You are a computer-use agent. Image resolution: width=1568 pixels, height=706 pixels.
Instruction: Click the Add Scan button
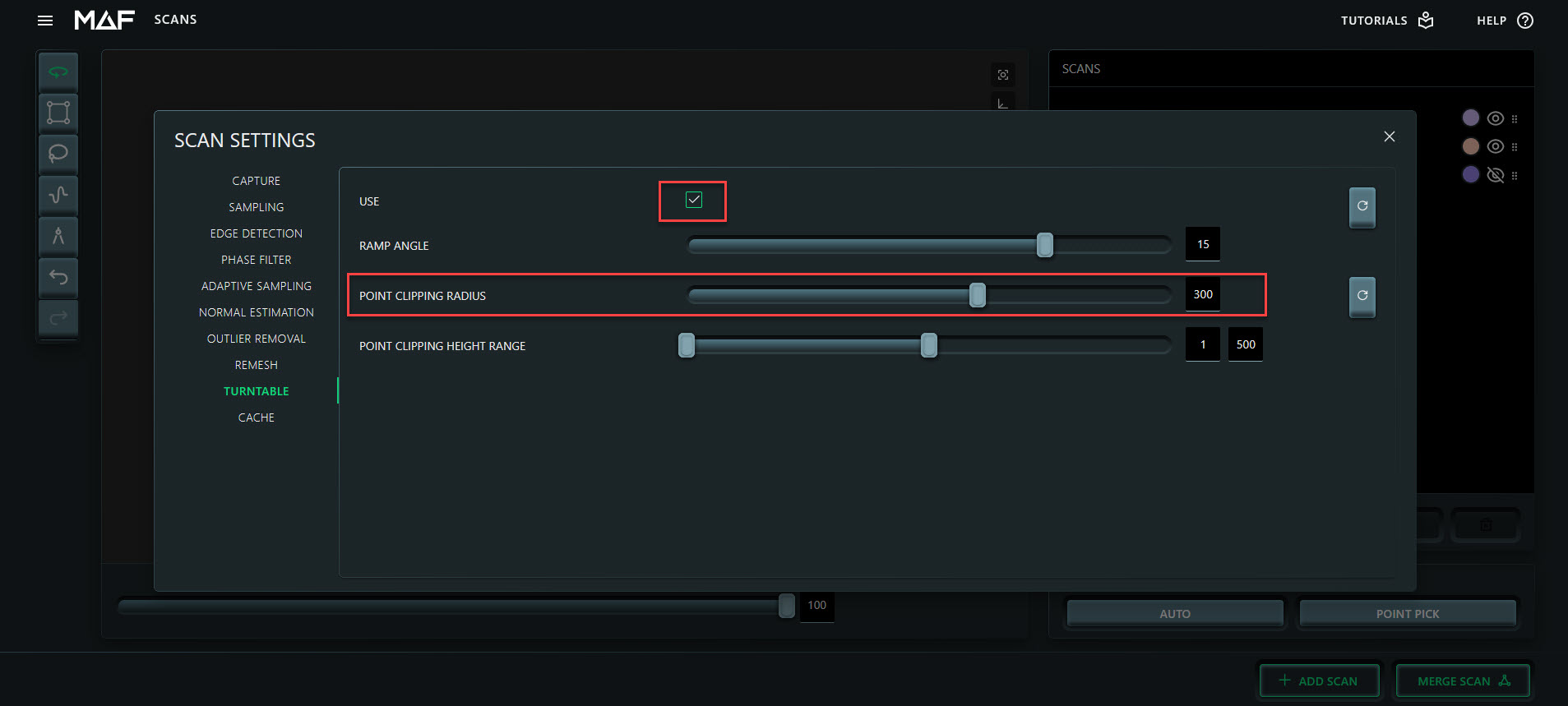(x=1318, y=681)
